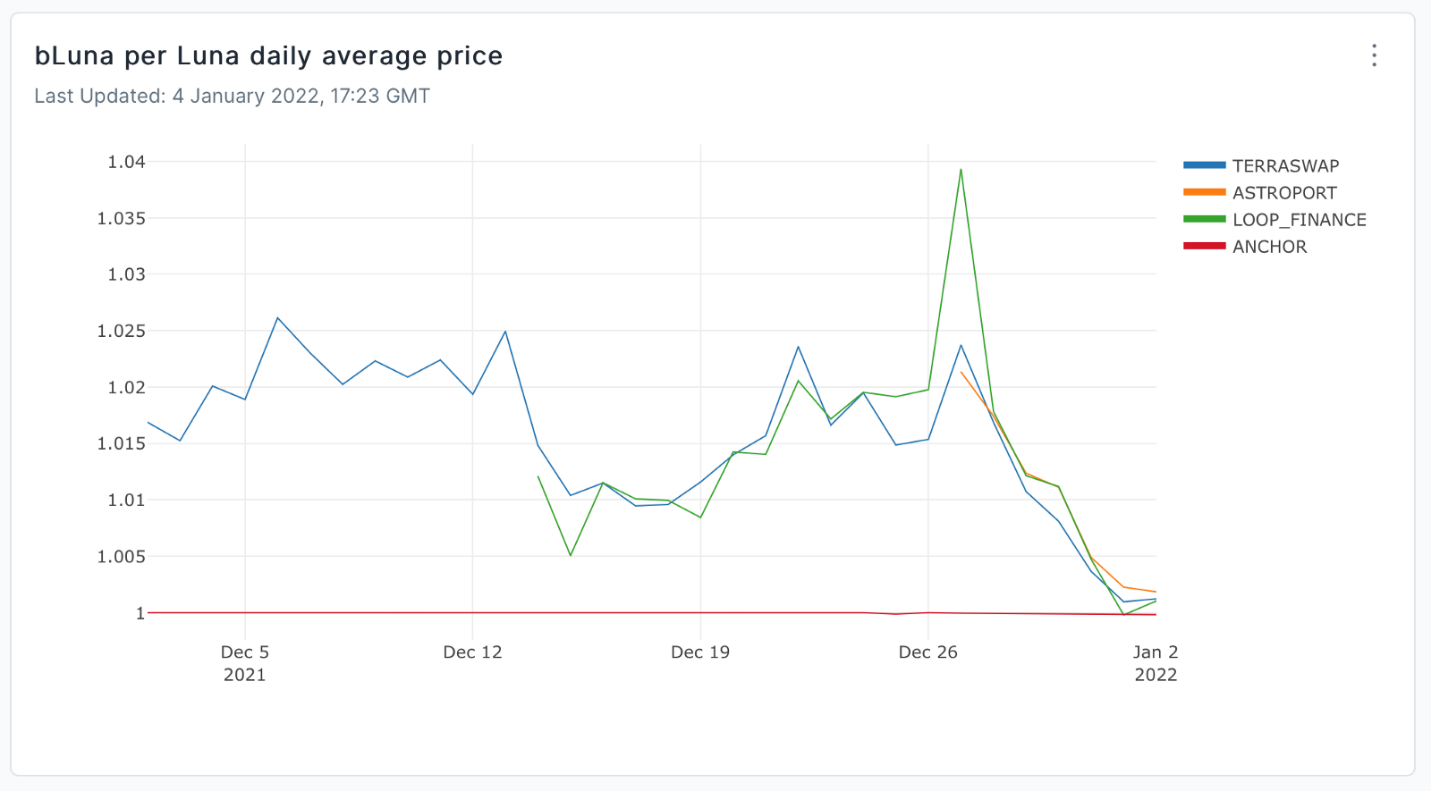The image size is (1431, 791).
Task: Toggle TERRASWAP series in legend
Action: pos(1275,166)
